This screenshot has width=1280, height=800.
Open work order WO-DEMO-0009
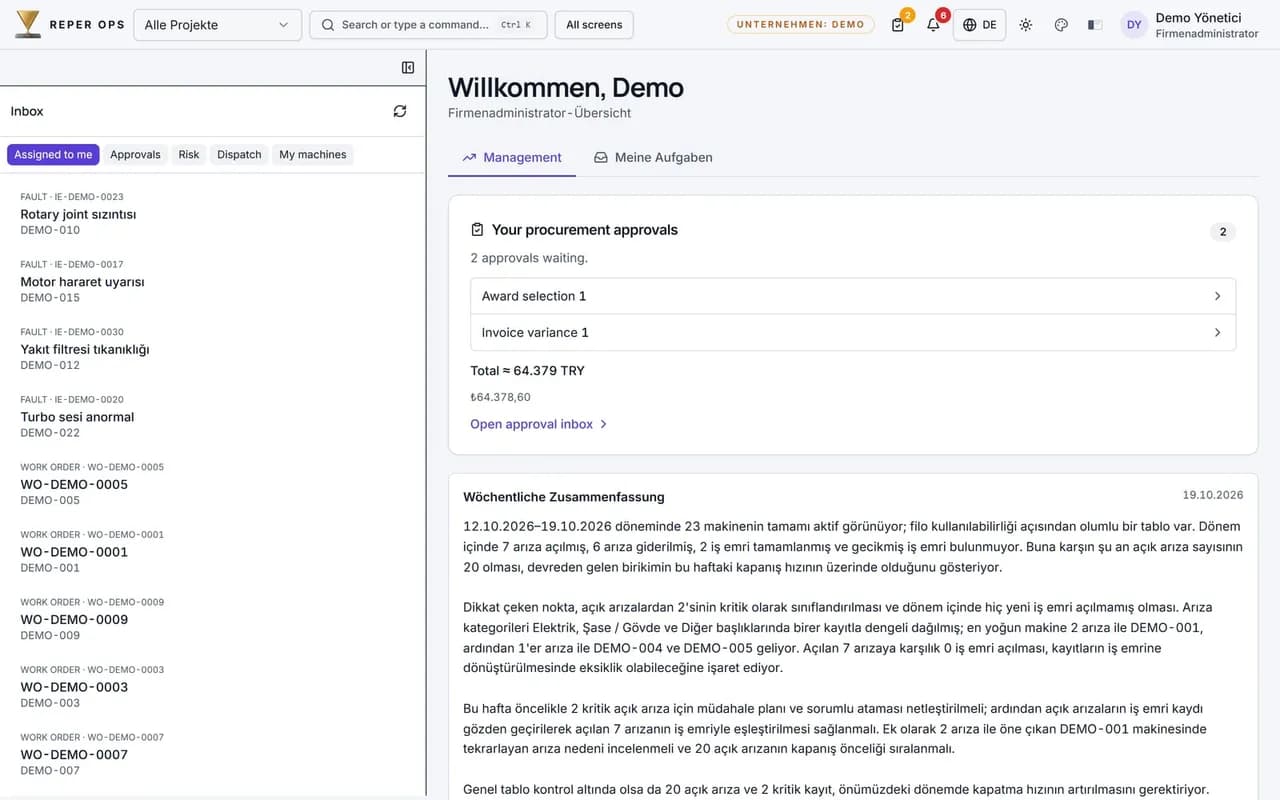(x=213, y=618)
